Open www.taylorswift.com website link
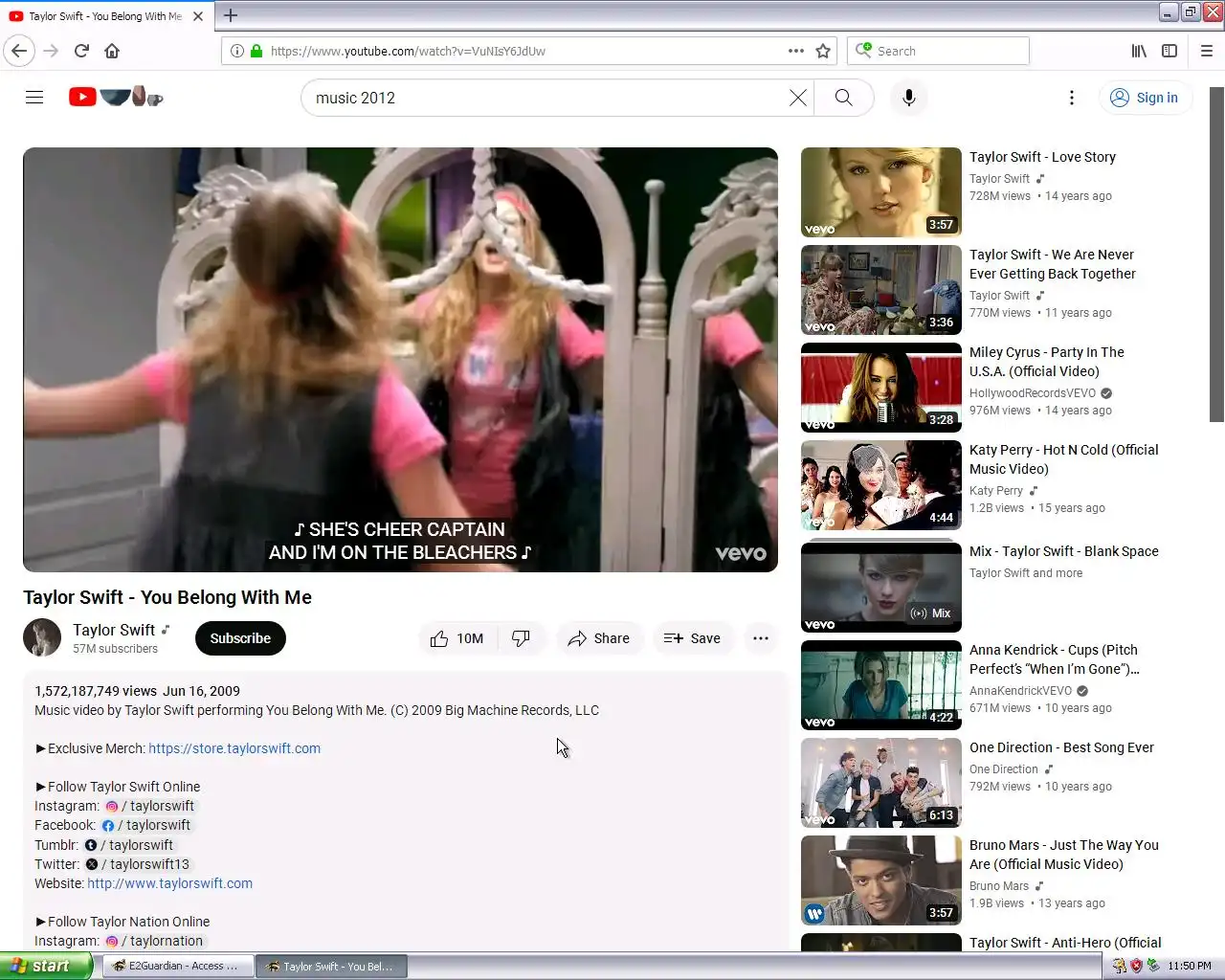Screen dimensions: 1225x980 170,883
